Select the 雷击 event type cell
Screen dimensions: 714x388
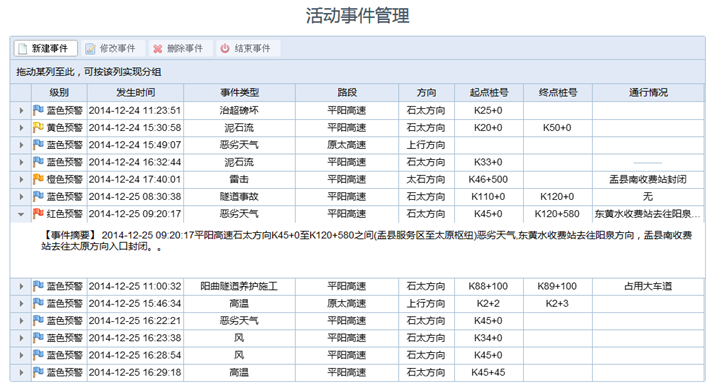point(239,180)
